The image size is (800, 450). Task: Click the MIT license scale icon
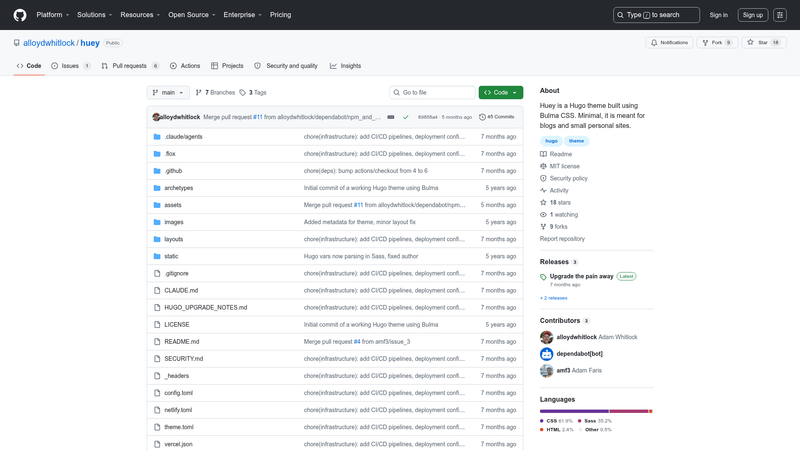[543, 166]
